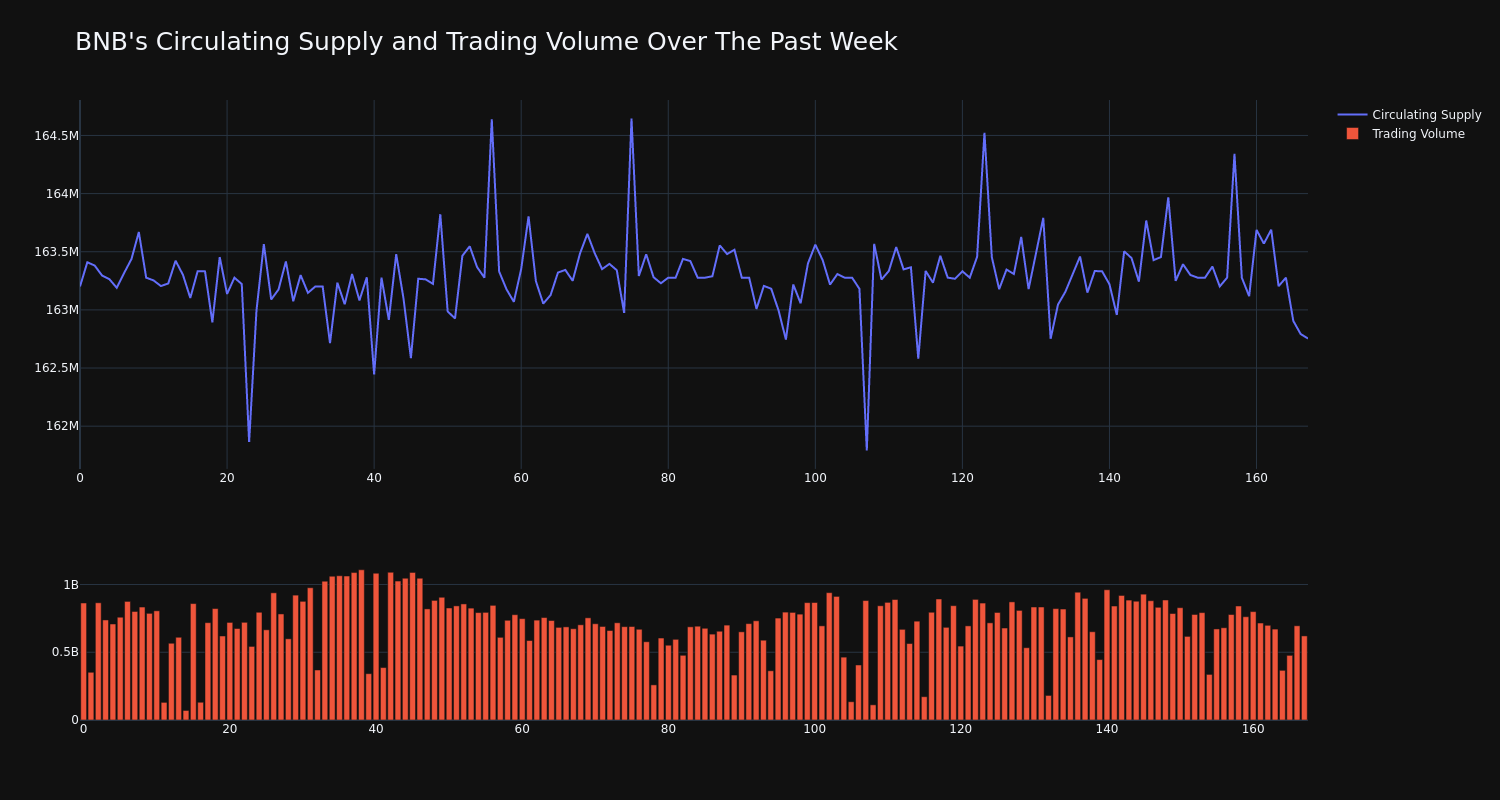Click the supply line's peak near index 75
The image size is (1500, 800).
click(631, 120)
